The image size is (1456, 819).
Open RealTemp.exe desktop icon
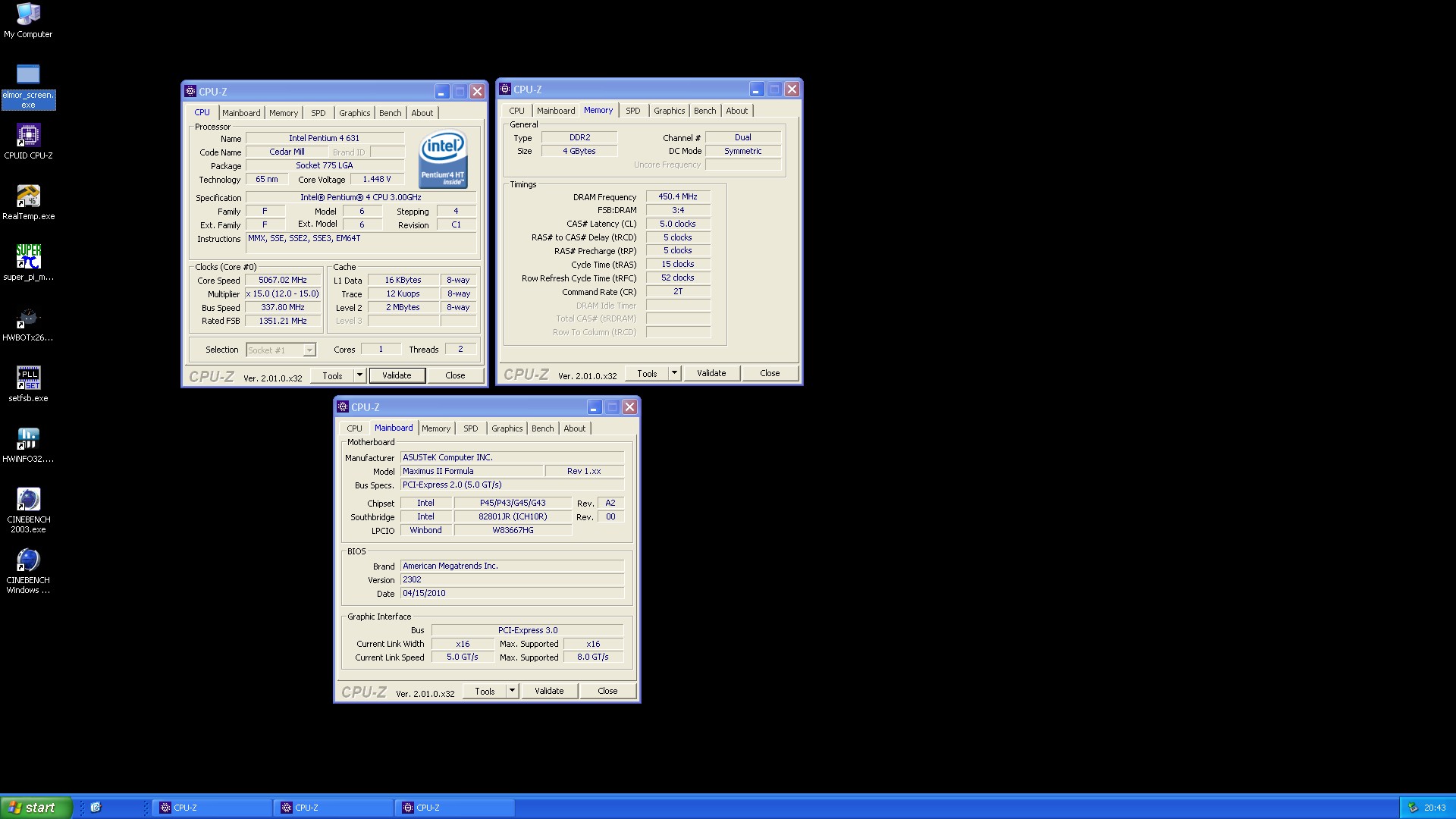(28, 202)
